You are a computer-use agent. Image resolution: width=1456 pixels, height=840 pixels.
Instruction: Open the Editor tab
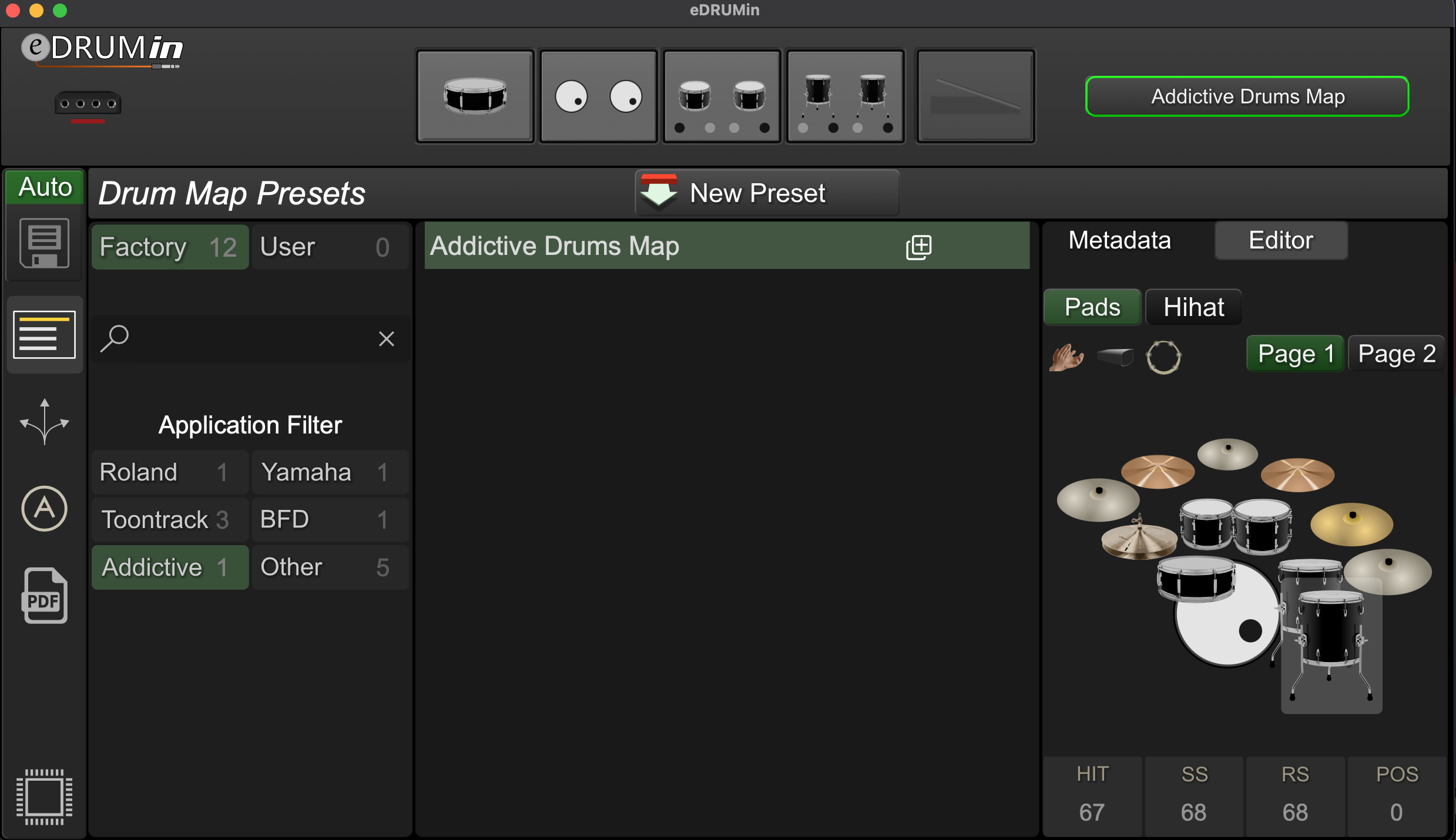click(x=1281, y=240)
